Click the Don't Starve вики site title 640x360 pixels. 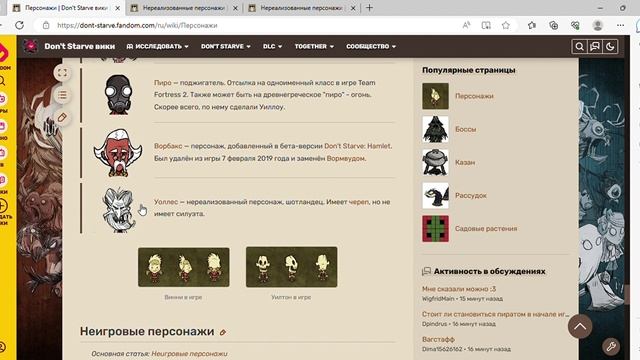coord(80,47)
